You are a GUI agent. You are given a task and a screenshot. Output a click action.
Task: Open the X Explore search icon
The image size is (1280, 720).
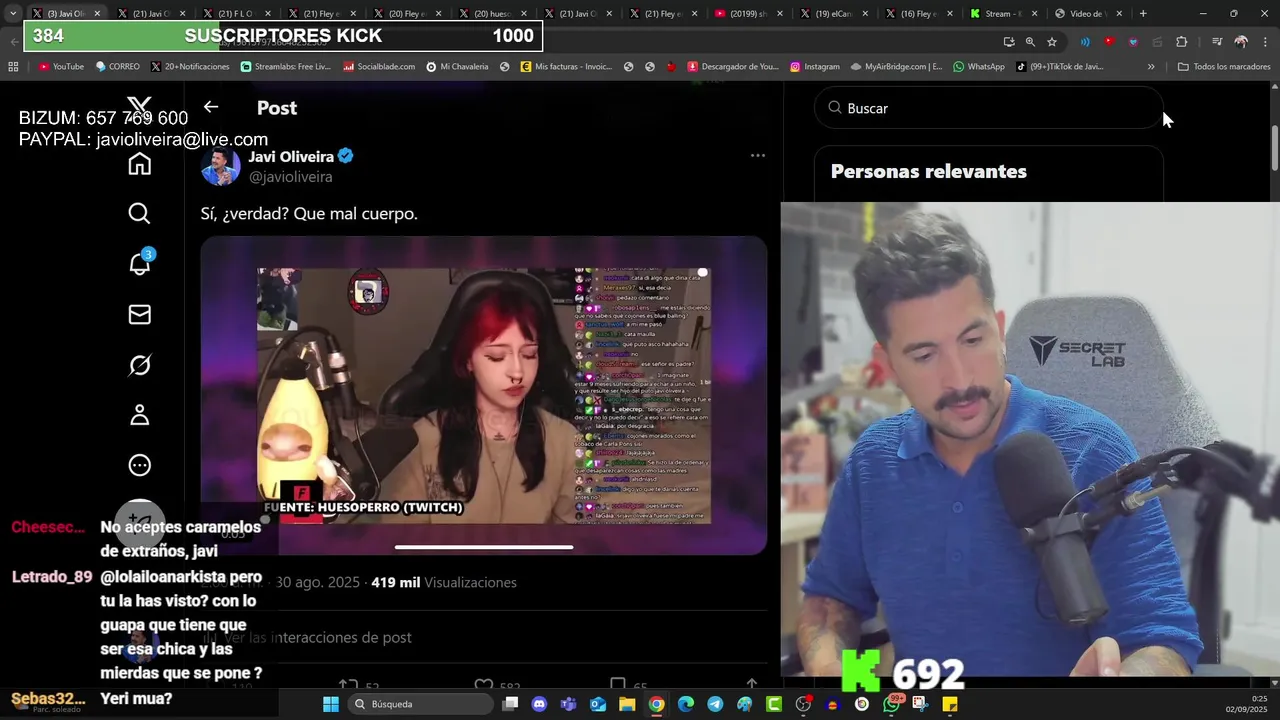(x=139, y=213)
